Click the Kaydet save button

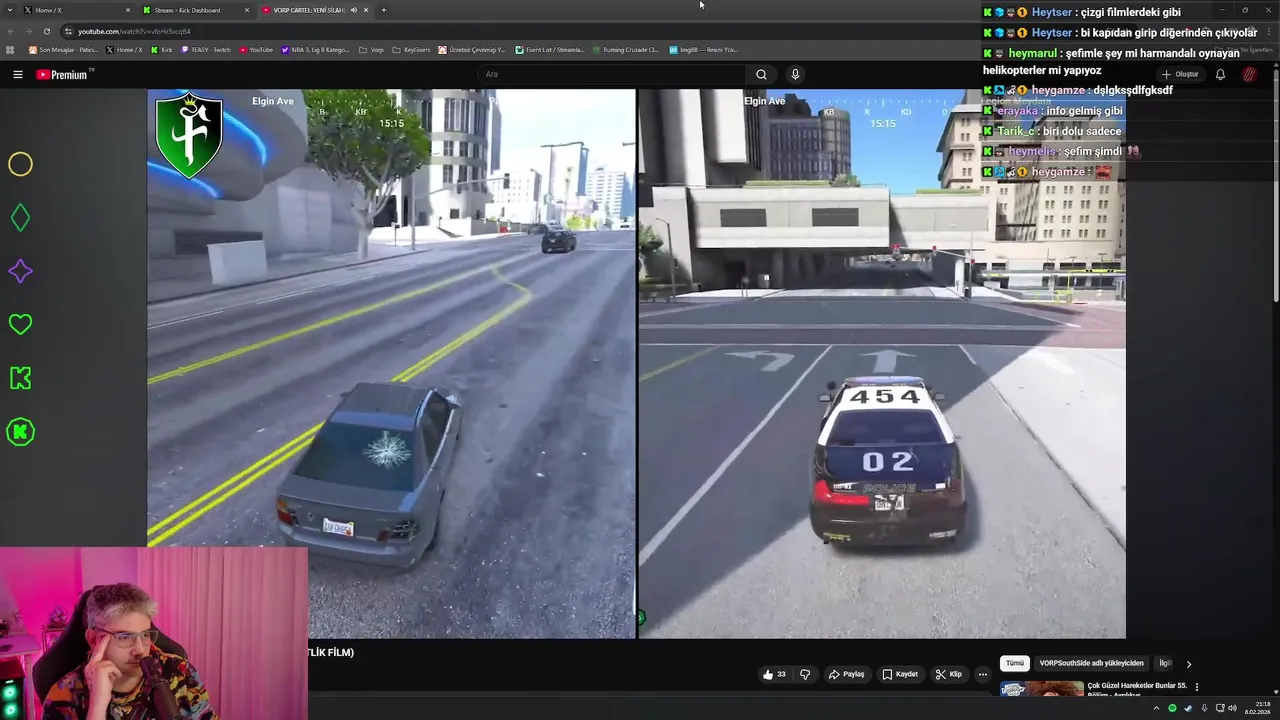point(900,674)
